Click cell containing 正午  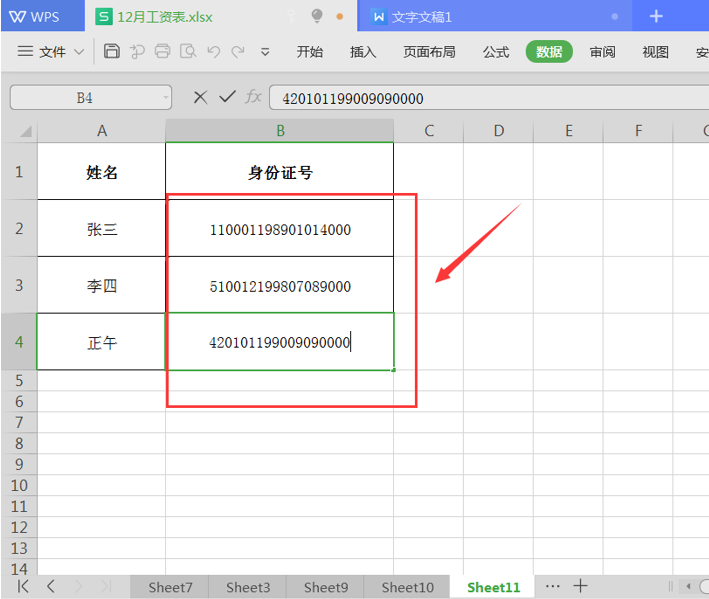(x=102, y=342)
